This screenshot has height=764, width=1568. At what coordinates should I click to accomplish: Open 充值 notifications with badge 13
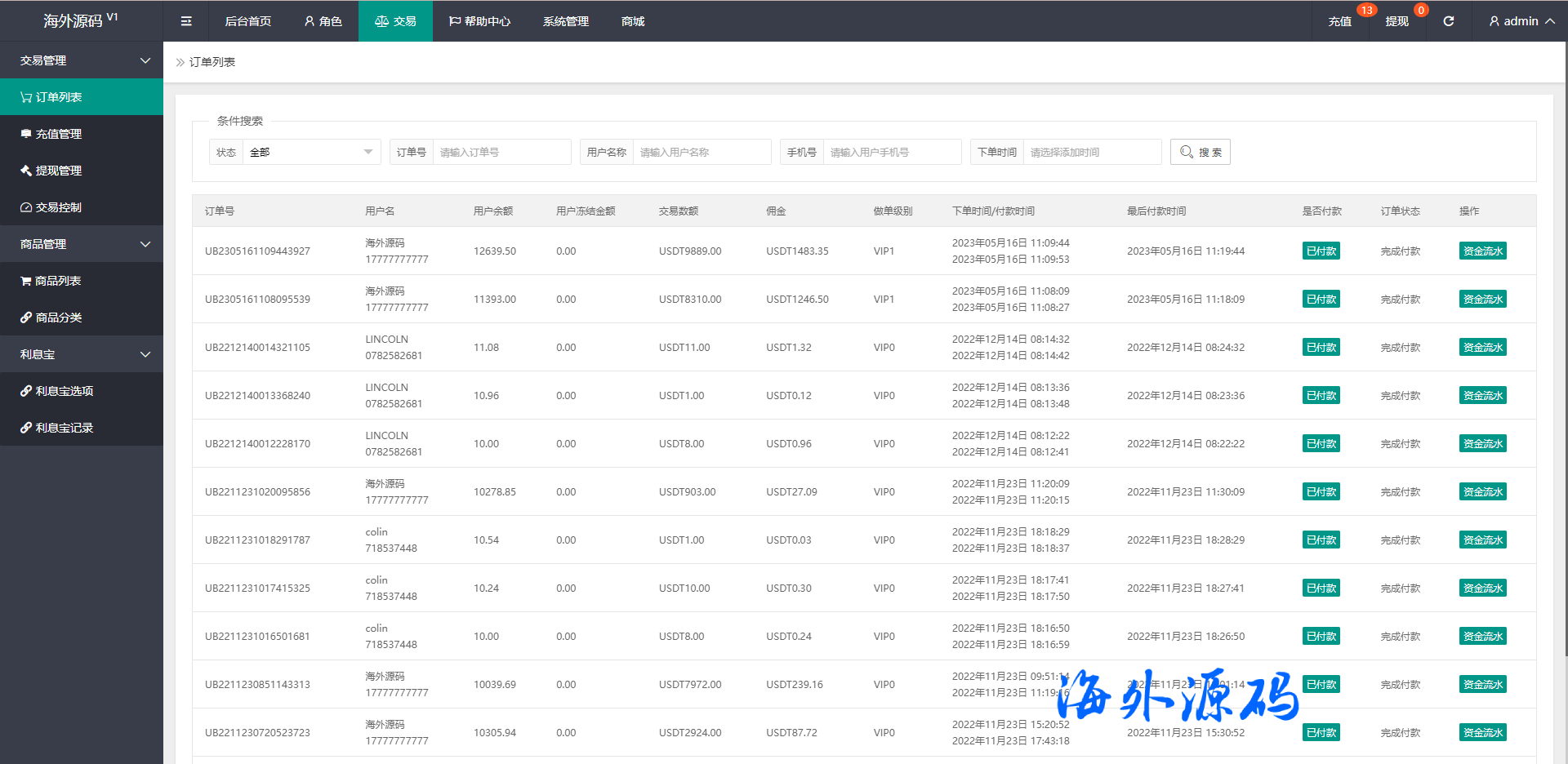point(1339,21)
